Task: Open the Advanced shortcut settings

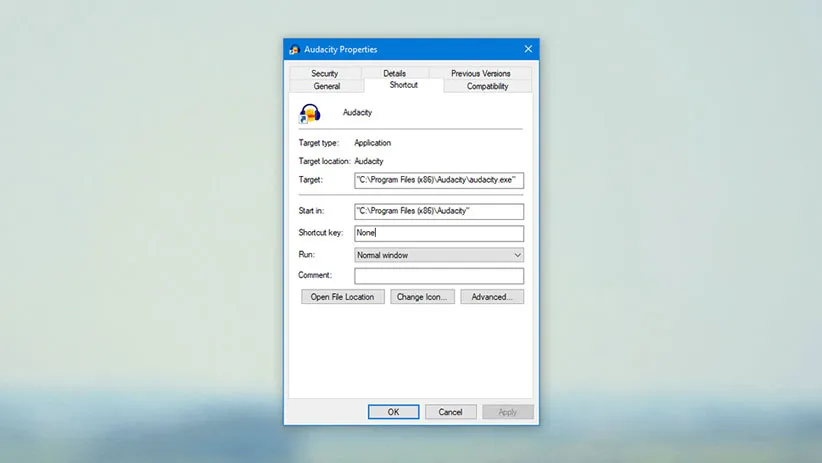Action: pos(491,297)
